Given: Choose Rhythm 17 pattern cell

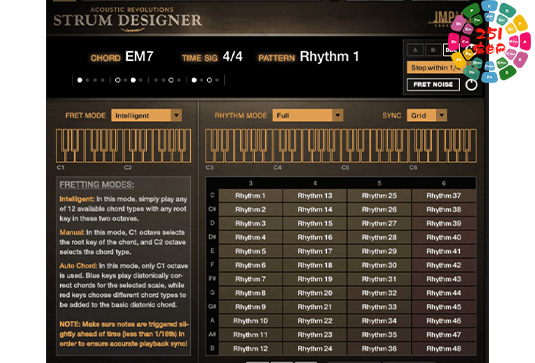Looking at the screenshot, I should (x=315, y=251).
